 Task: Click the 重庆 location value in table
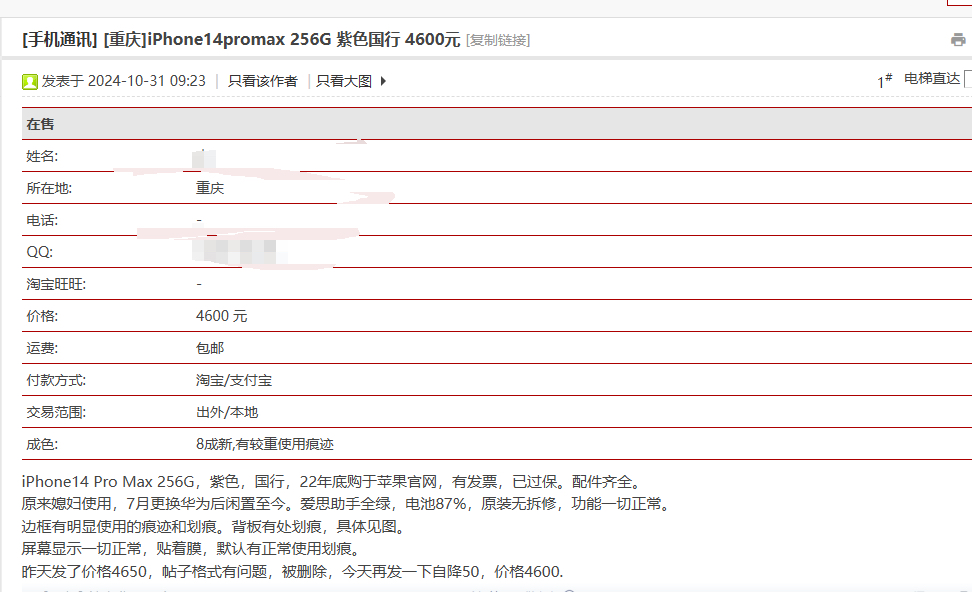(210, 188)
